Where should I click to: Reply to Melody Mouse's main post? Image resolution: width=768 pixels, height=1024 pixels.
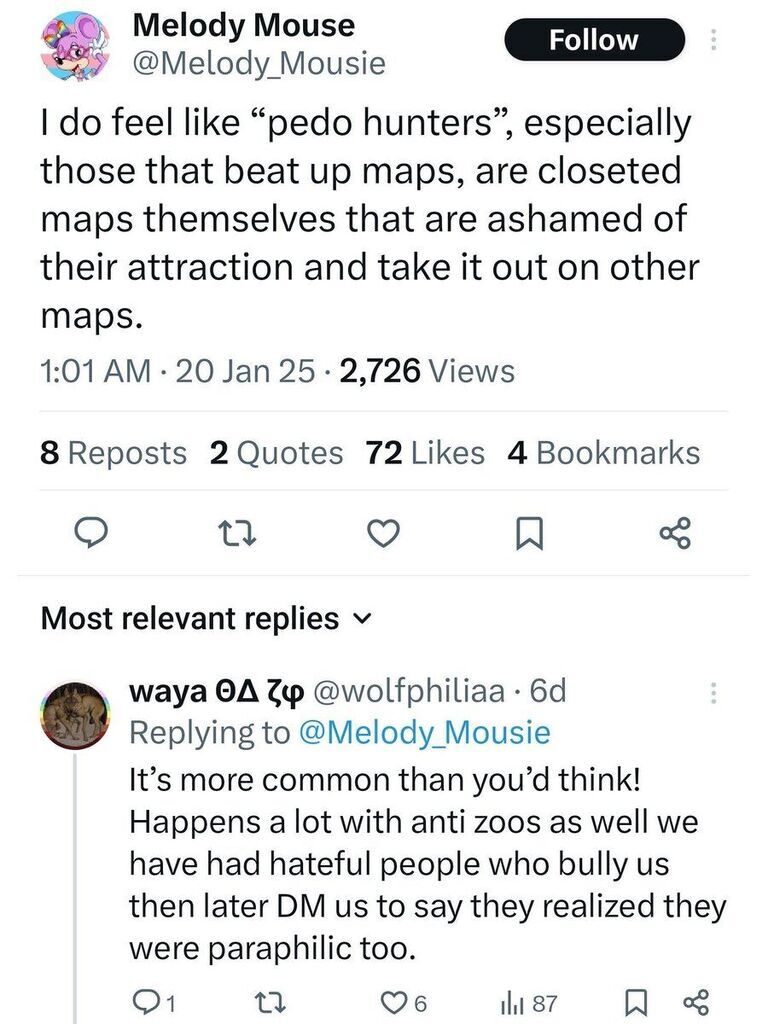click(x=92, y=536)
